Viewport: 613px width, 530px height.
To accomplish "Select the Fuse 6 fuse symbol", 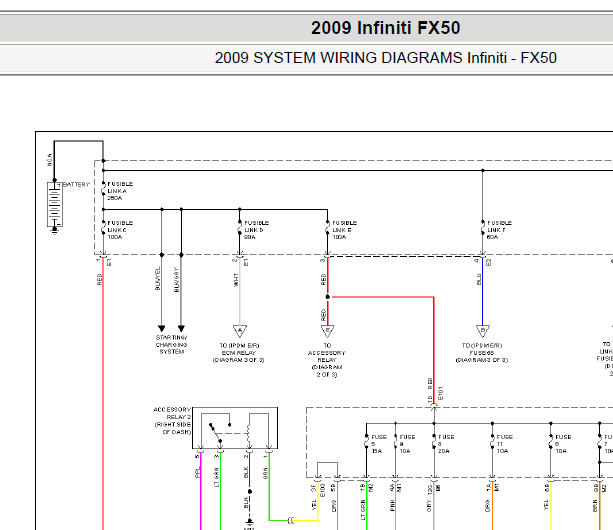I will point(551,442).
